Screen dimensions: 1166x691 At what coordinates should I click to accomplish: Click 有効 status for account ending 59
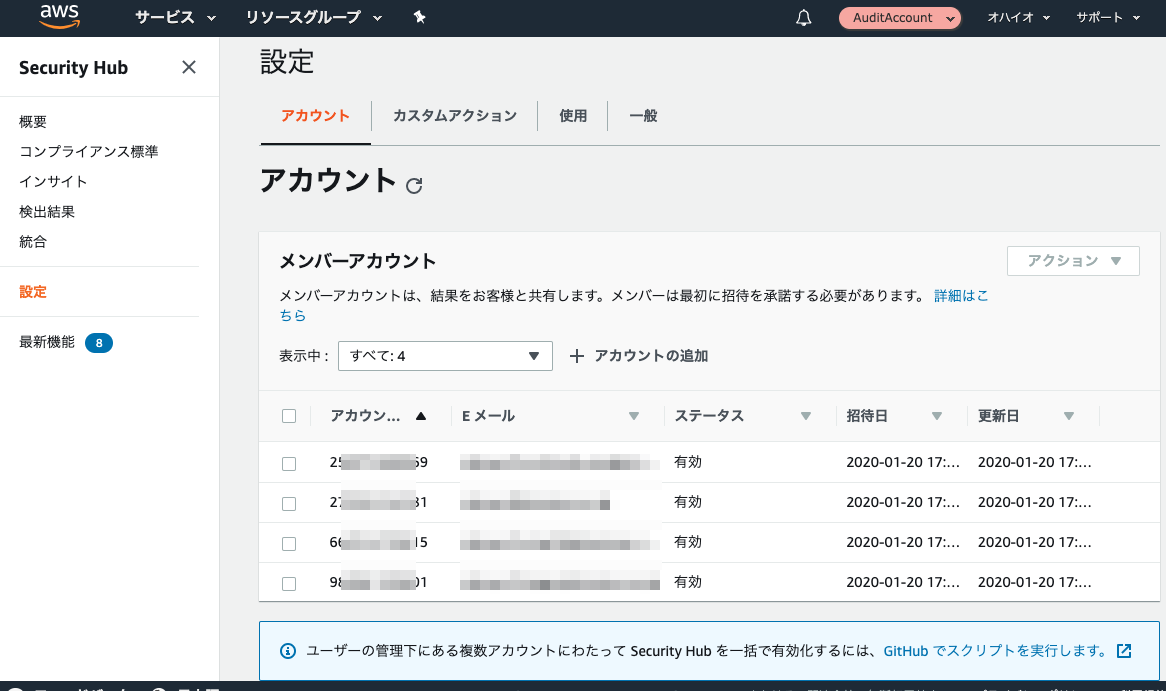coord(688,462)
